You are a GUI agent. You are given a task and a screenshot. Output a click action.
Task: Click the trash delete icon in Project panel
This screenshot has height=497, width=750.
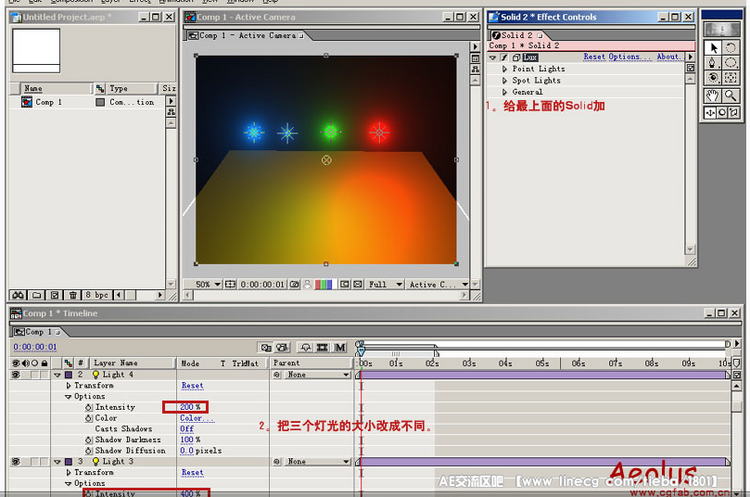[73, 295]
